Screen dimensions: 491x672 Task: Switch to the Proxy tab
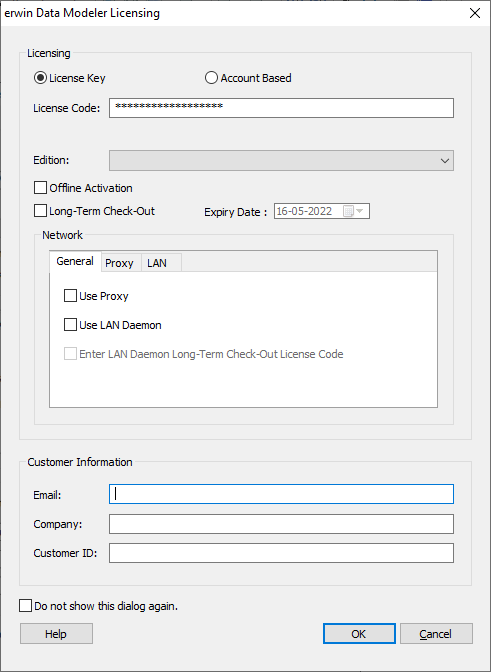119,263
